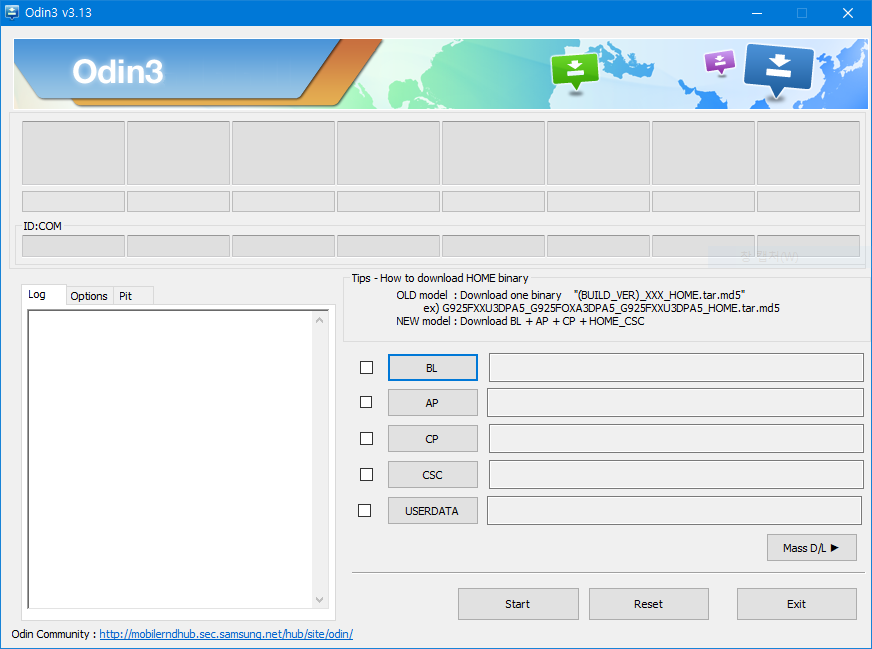Screen dimensions: 872x649
Task: Click the USERDATA file path field
Action: 675,511
